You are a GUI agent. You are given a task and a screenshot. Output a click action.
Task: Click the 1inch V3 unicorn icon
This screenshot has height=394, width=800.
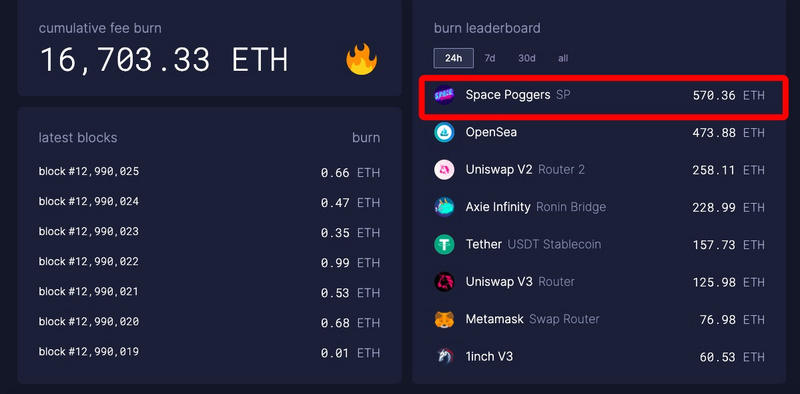444,356
